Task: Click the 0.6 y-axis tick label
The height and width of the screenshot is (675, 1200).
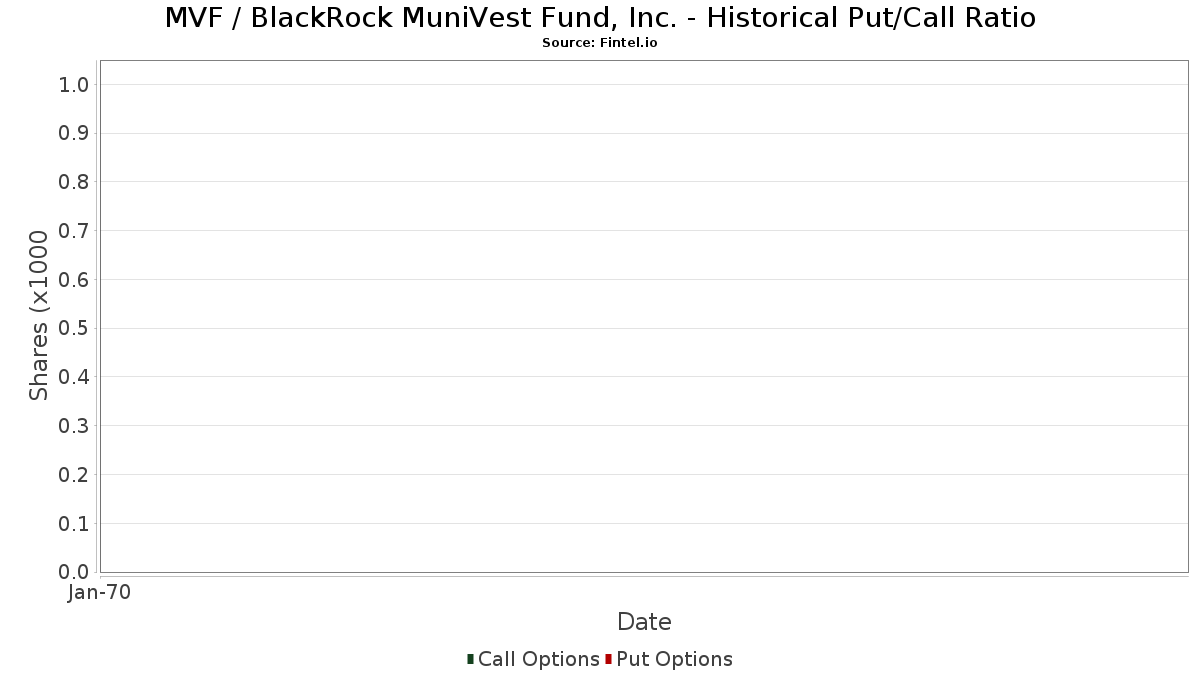Action: pyautogui.click(x=75, y=280)
